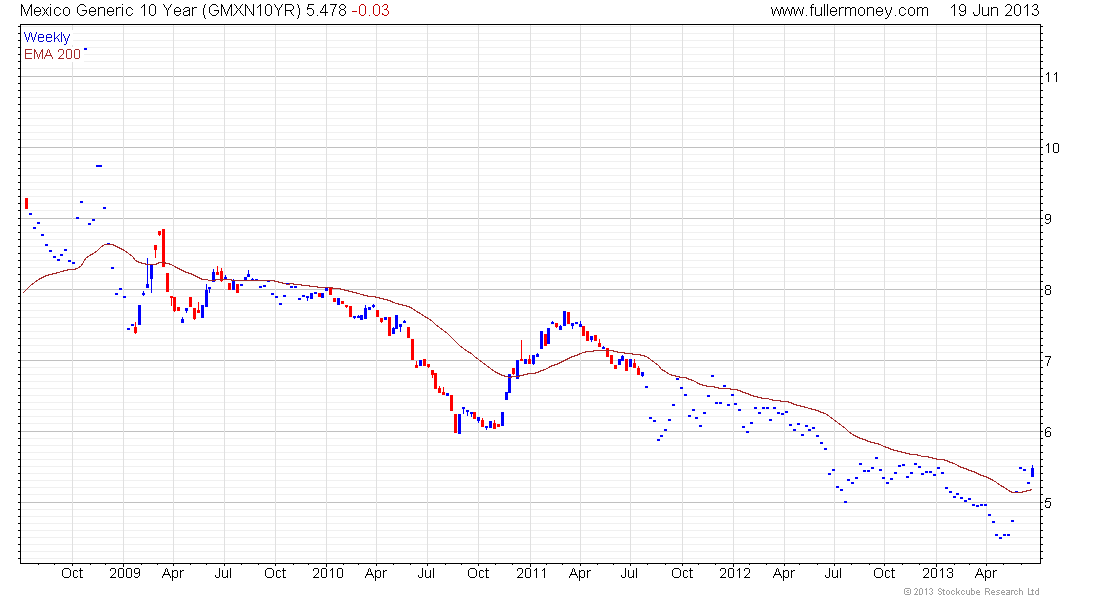The height and width of the screenshot is (600, 1100).
Task: Click the y-axis label 7
Action: [x=1048, y=361]
